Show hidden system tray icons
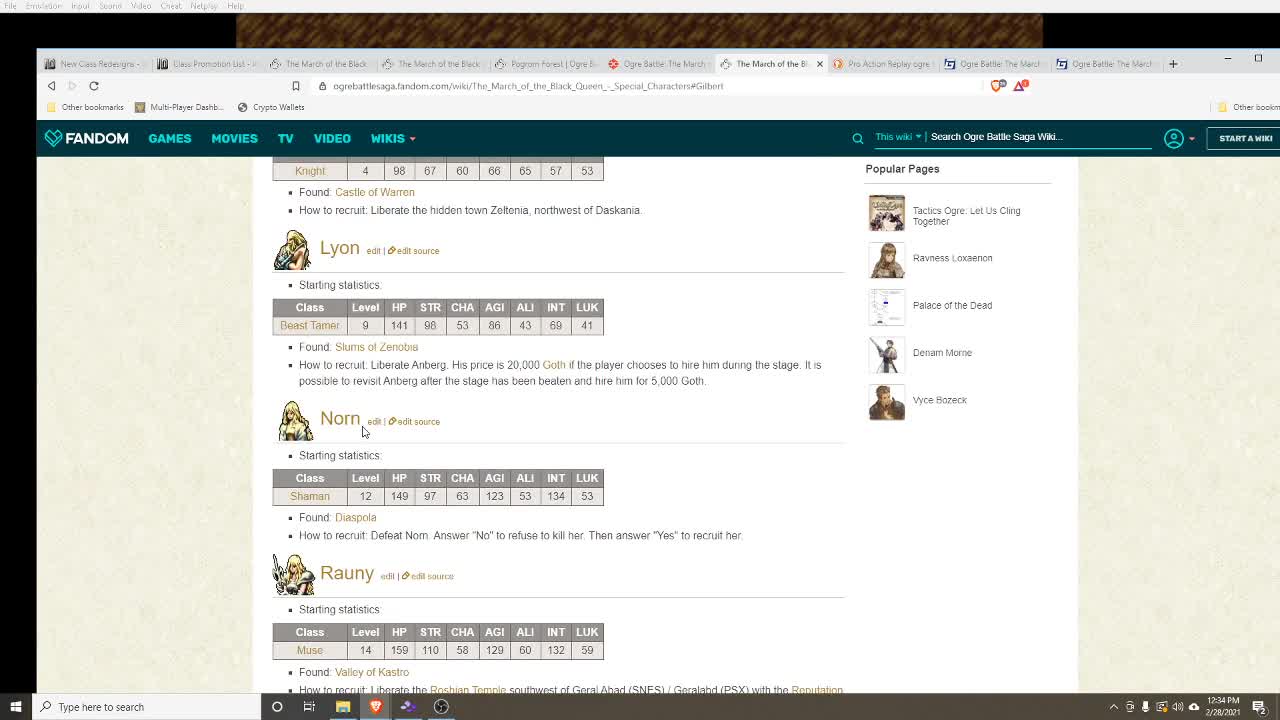Viewport: 1280px width, 720px height. tap(1114, 707)
